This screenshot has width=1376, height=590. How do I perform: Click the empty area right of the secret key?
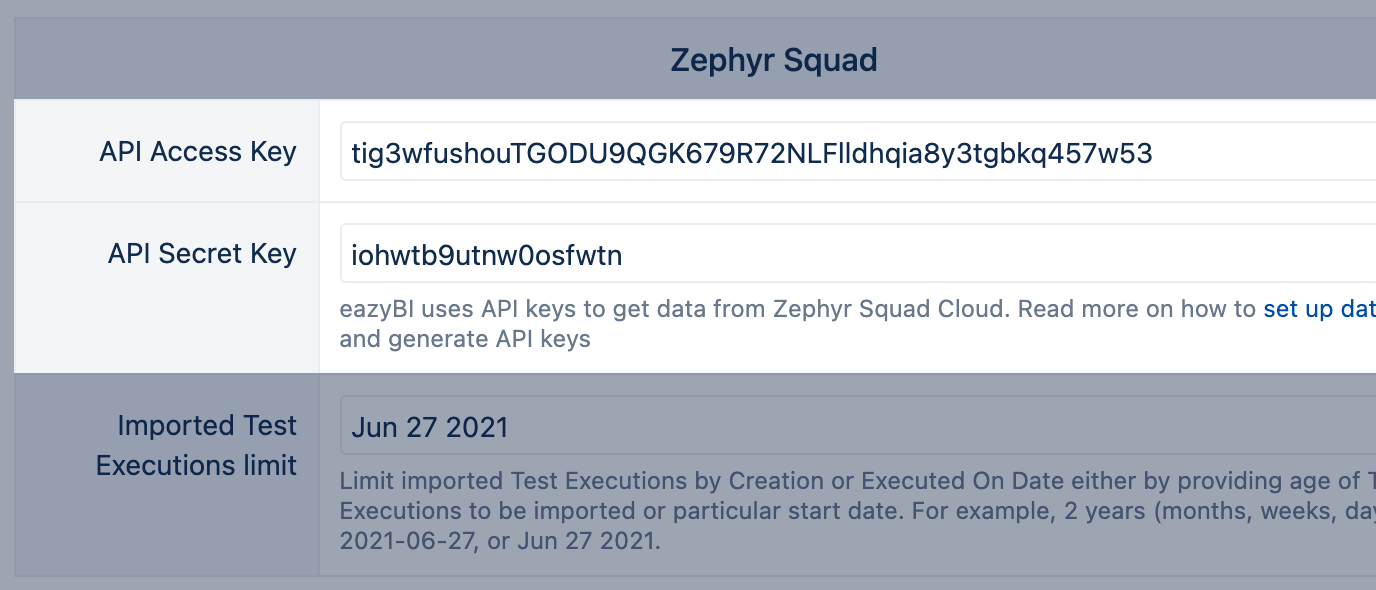point(900,254)
